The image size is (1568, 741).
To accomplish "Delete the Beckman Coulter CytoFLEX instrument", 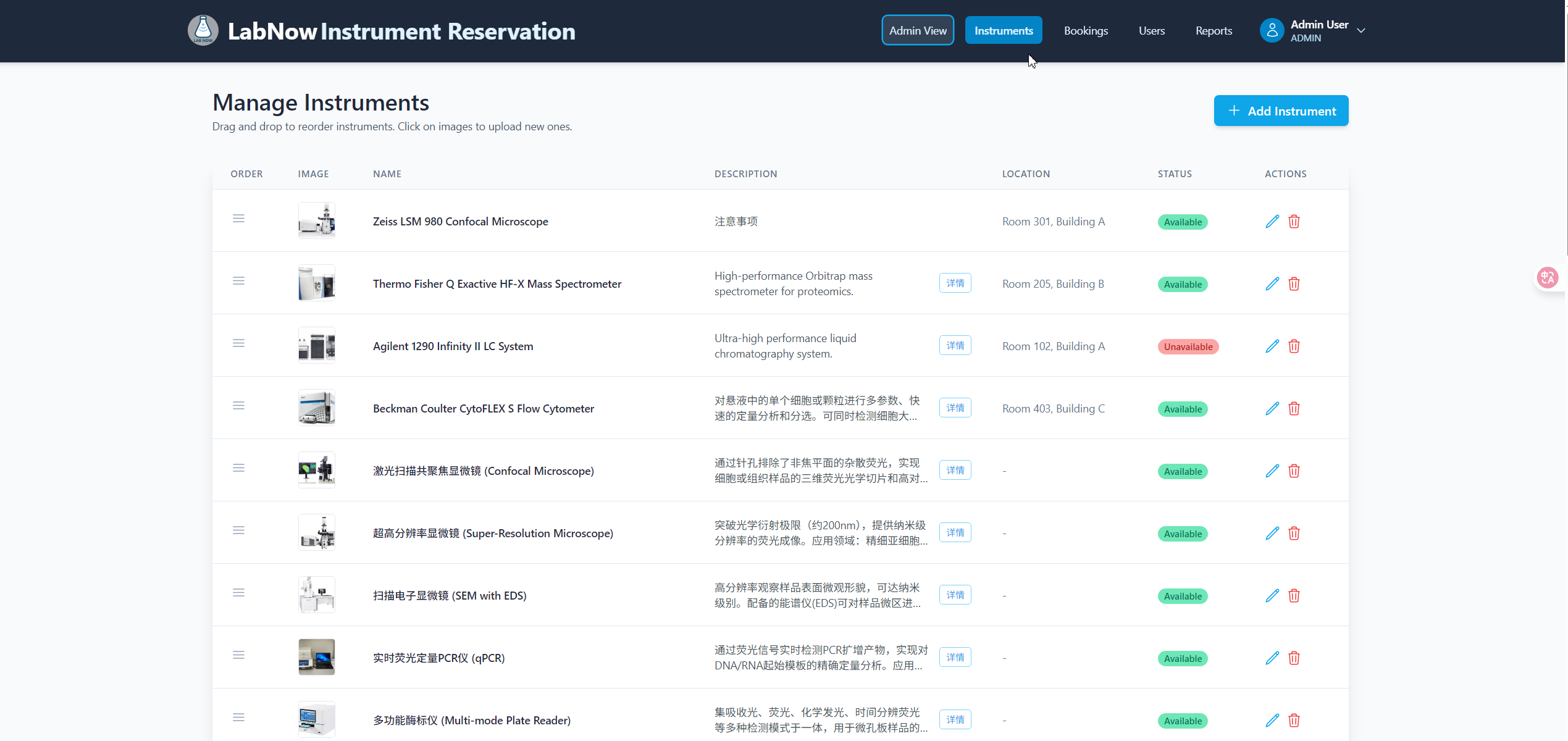I will (1294, 408).
